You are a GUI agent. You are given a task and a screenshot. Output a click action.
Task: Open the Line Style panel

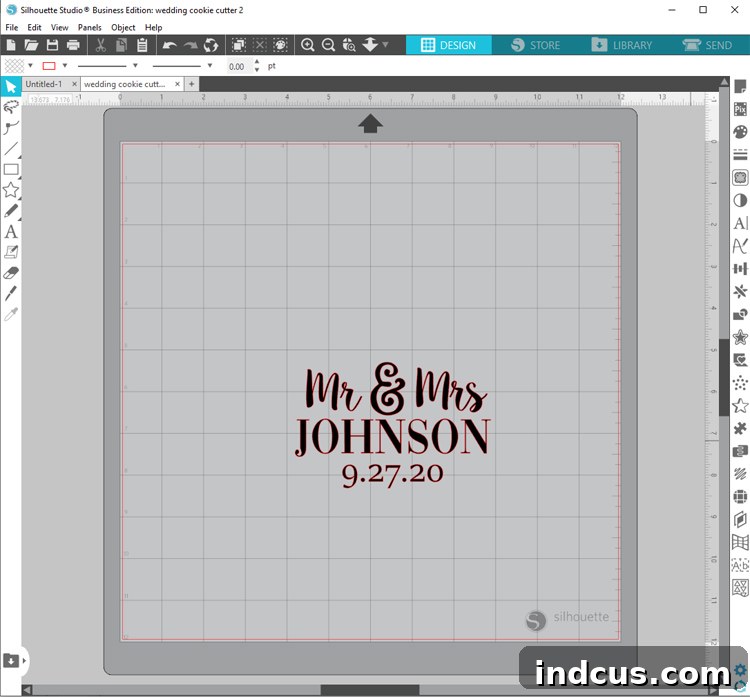pos(740,155)
